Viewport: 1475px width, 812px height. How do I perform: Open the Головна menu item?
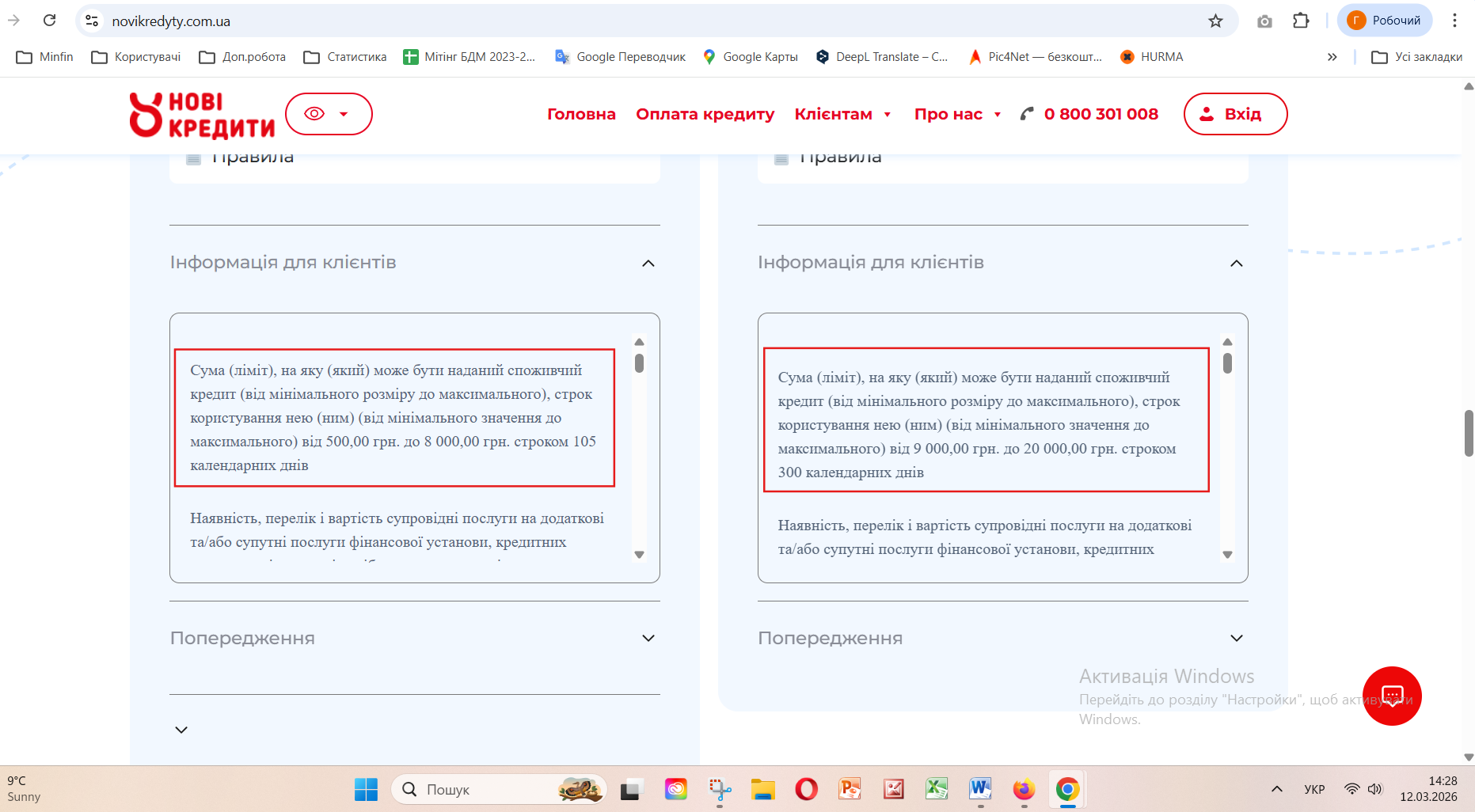click(x=581, y=114)
